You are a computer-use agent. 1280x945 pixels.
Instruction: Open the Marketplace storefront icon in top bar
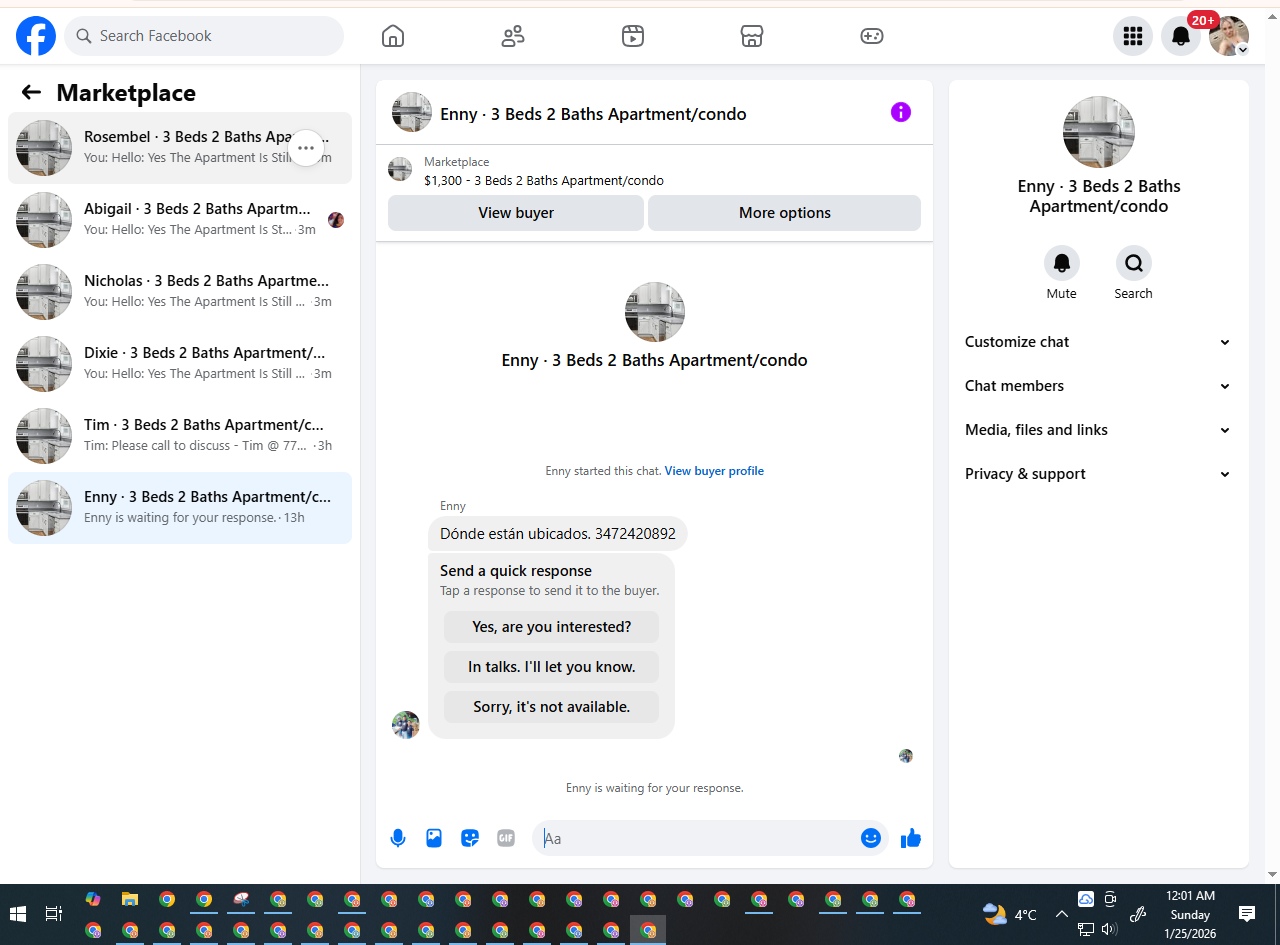point(752,36)
